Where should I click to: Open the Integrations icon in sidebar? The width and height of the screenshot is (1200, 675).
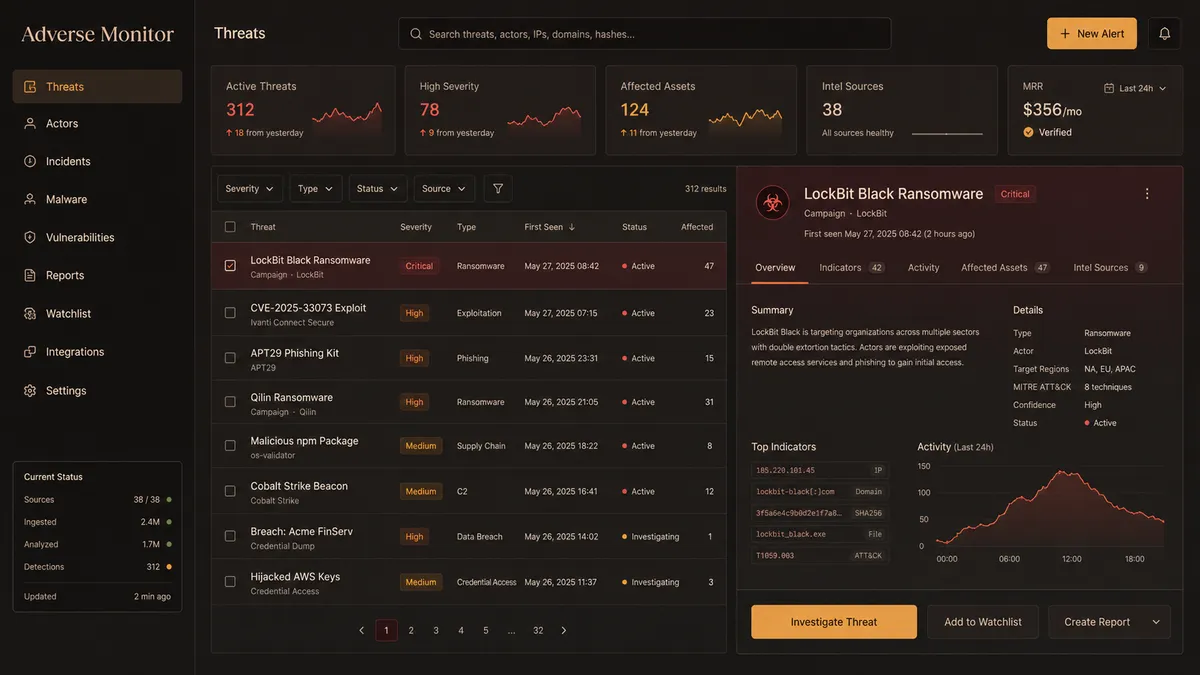click(30, 352)
